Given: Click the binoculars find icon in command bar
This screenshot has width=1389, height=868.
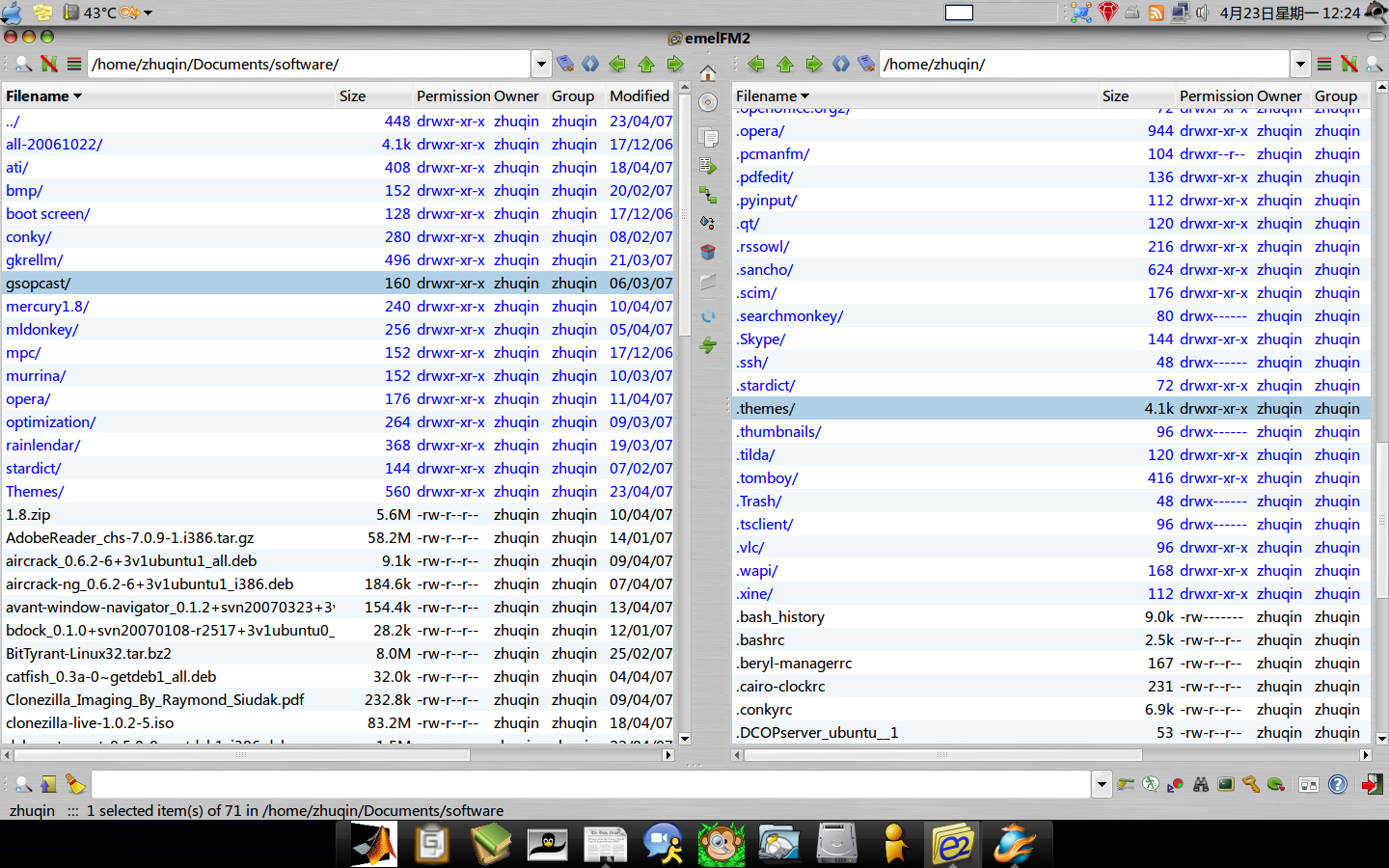Looking at the screenshot, I should (x=1201, y=784).
